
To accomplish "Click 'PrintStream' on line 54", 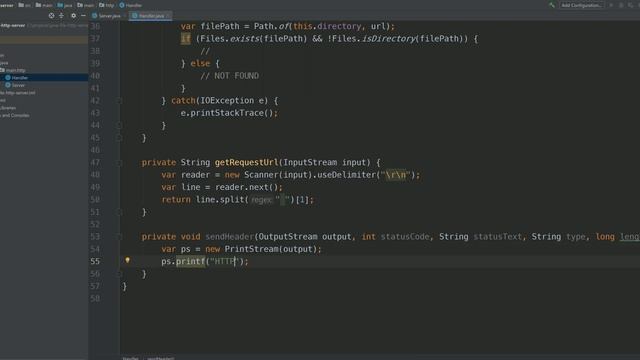I will (x=251, y=249).
